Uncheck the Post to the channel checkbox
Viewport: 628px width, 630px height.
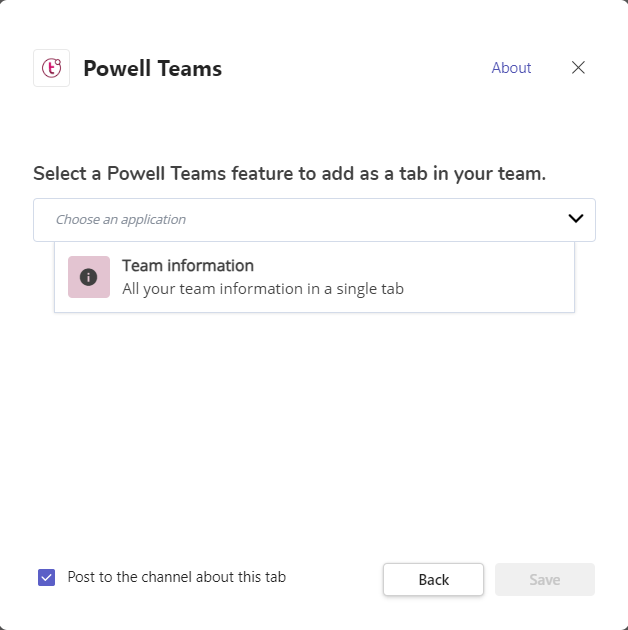tap(47, 577)
